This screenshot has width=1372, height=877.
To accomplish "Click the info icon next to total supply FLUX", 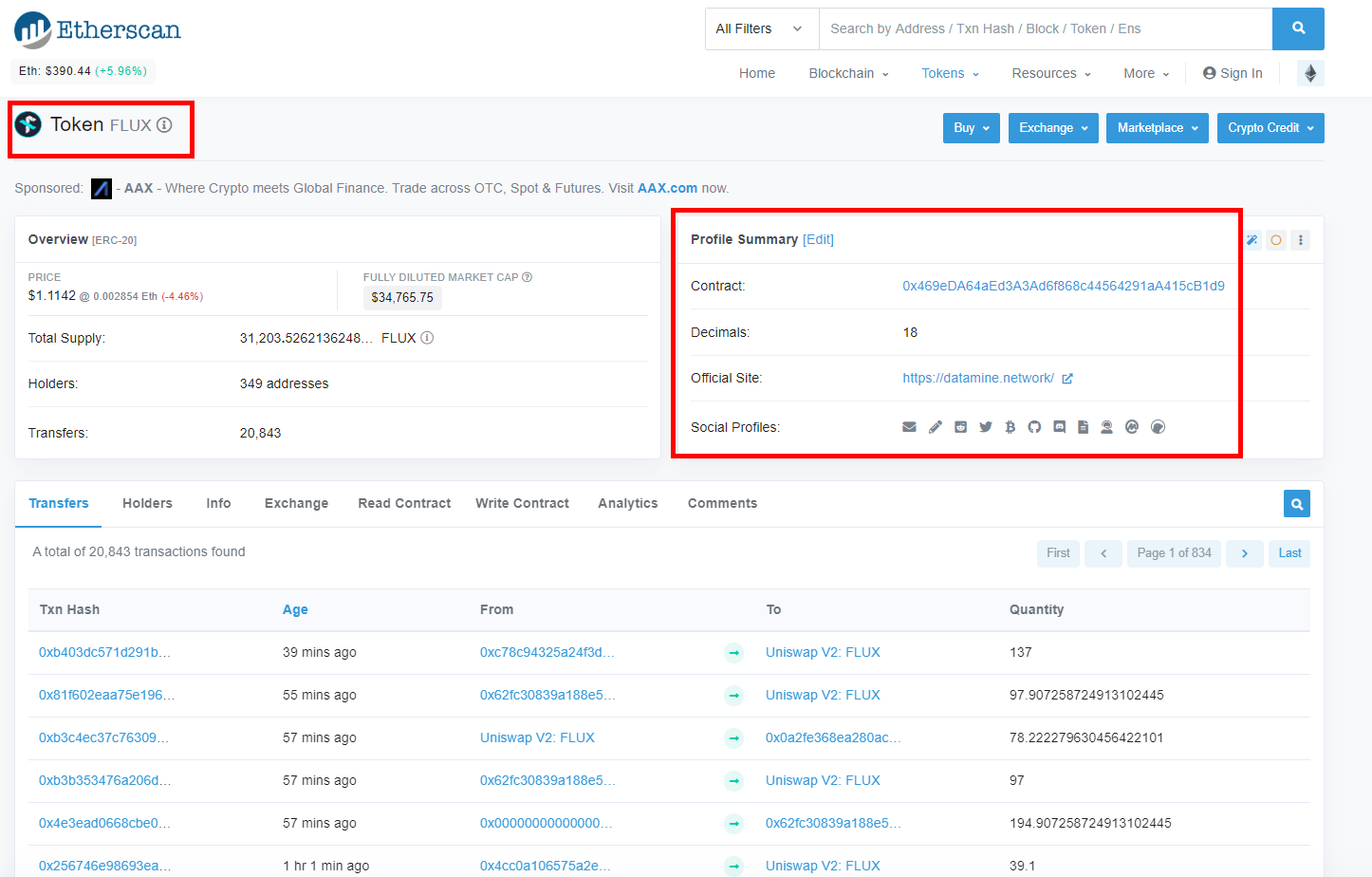I will 427,338.
